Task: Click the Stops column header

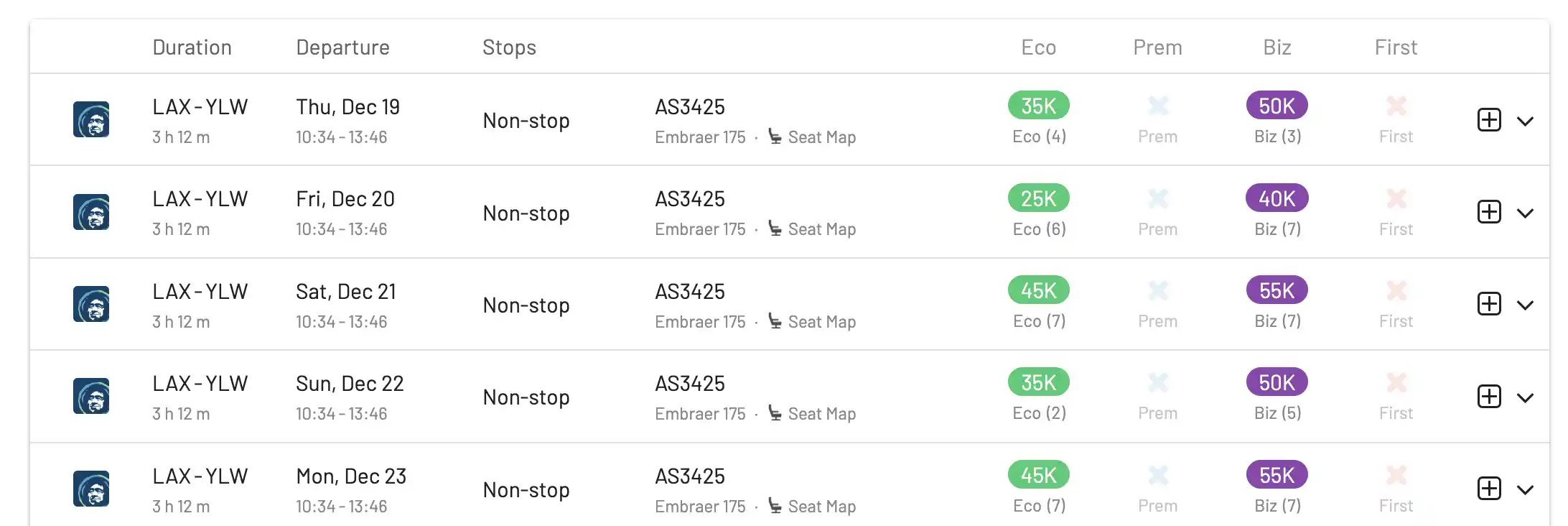Action: (x=509, y=47)
